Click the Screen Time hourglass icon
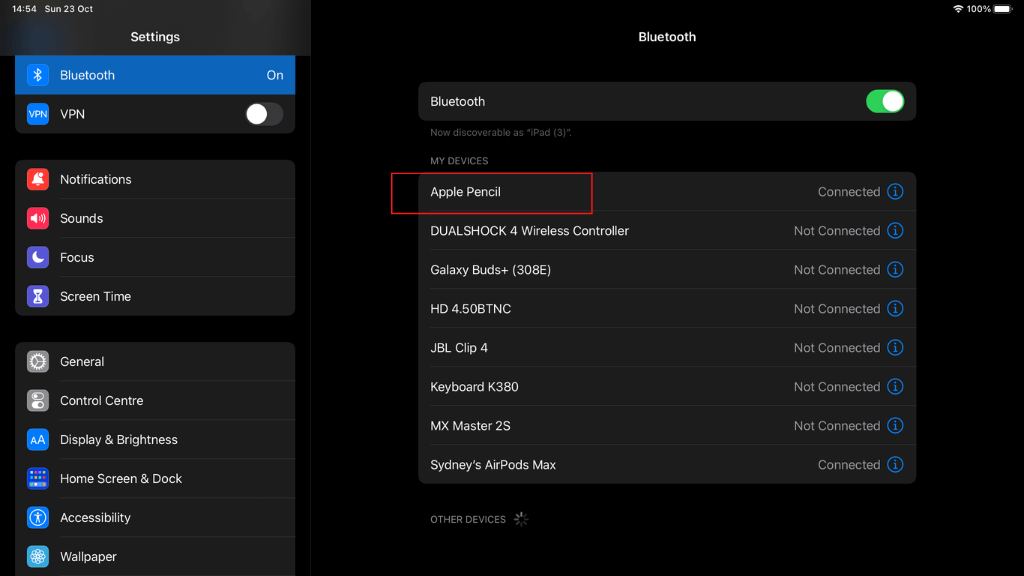The width and height of the screenshot is (1024, 576). (38, 296)
